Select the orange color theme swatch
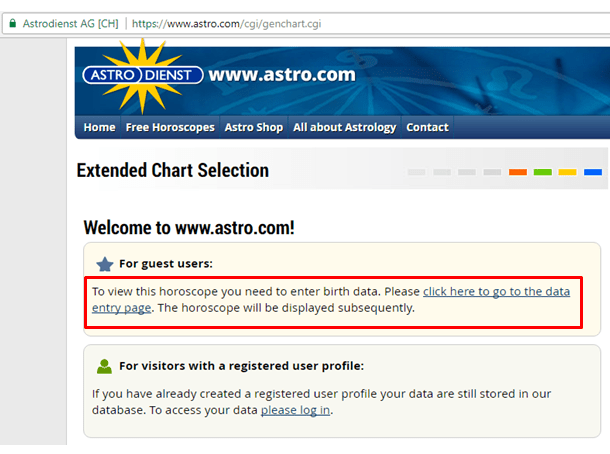The image size is (610, 454). coord(517,172)
